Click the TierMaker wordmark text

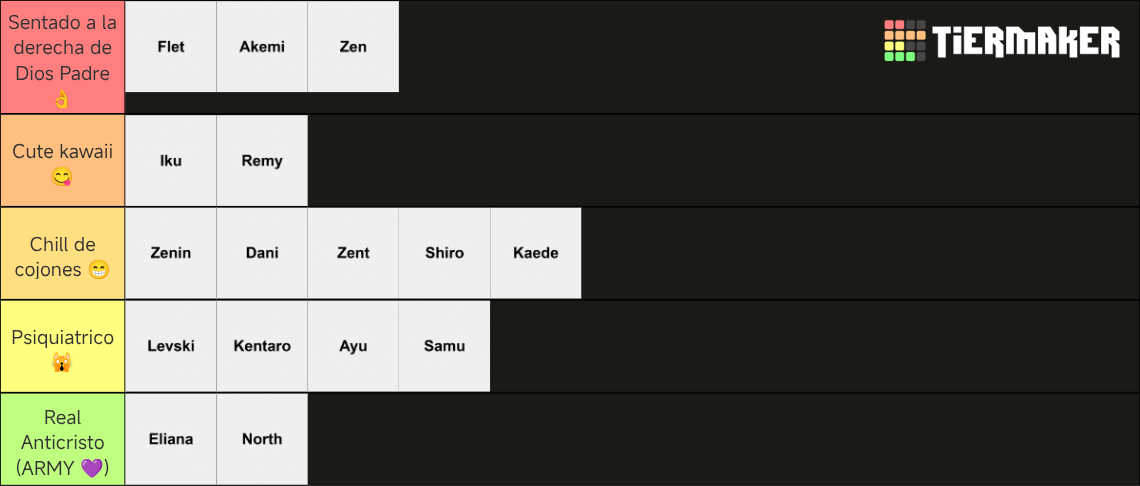pos(1026,41)
